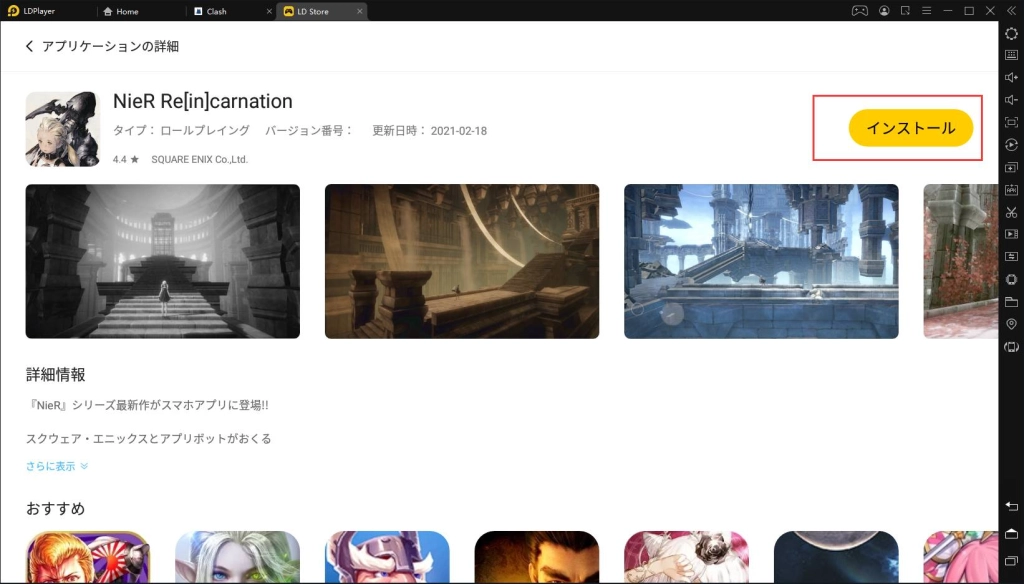Viewport: 1024px width, 584px height.
Task: Open recommended app with helmeted dwarf
Action: [x=387, y=557]
